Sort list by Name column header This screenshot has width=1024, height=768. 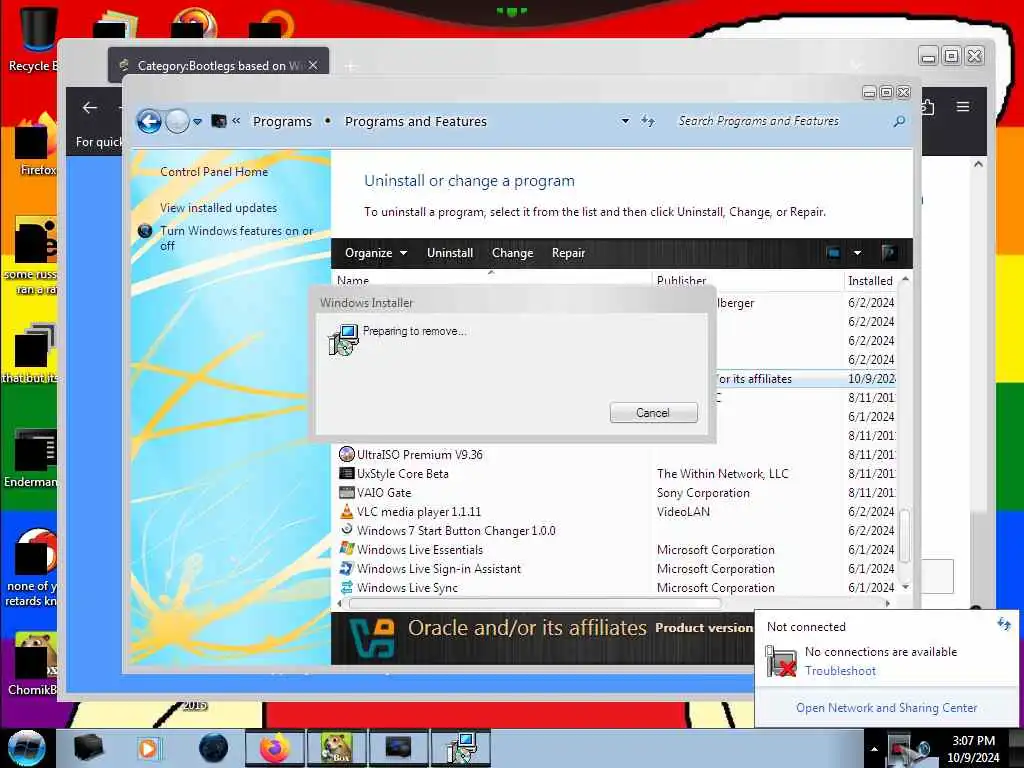tap(491, 281)
